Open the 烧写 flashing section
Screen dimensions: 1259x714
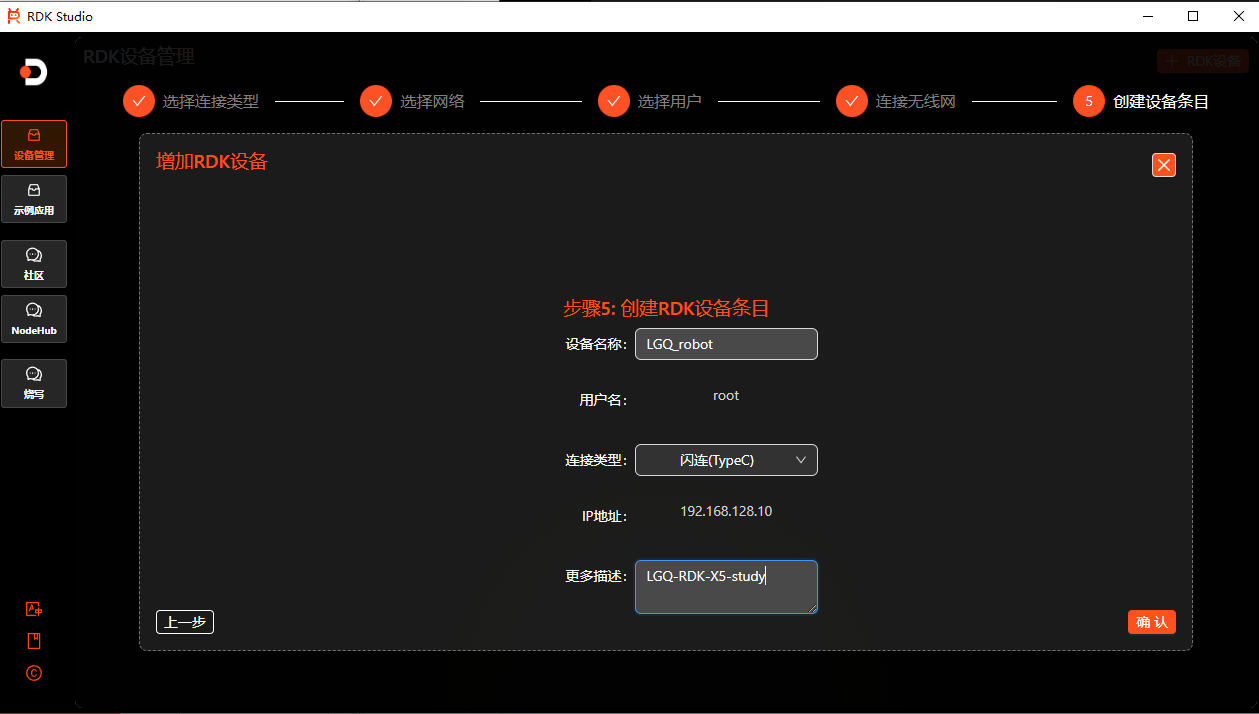pyautogui.click(x=34, y=383)
